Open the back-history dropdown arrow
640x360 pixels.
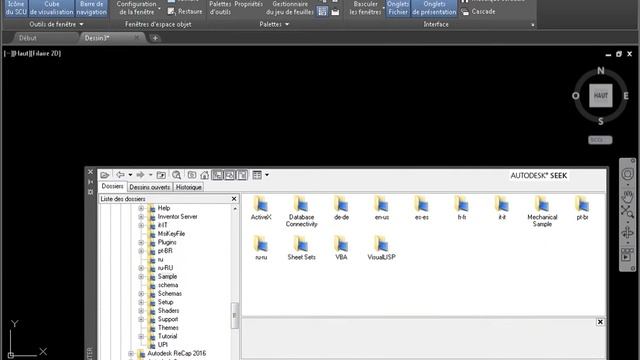[x=130, y=175]
